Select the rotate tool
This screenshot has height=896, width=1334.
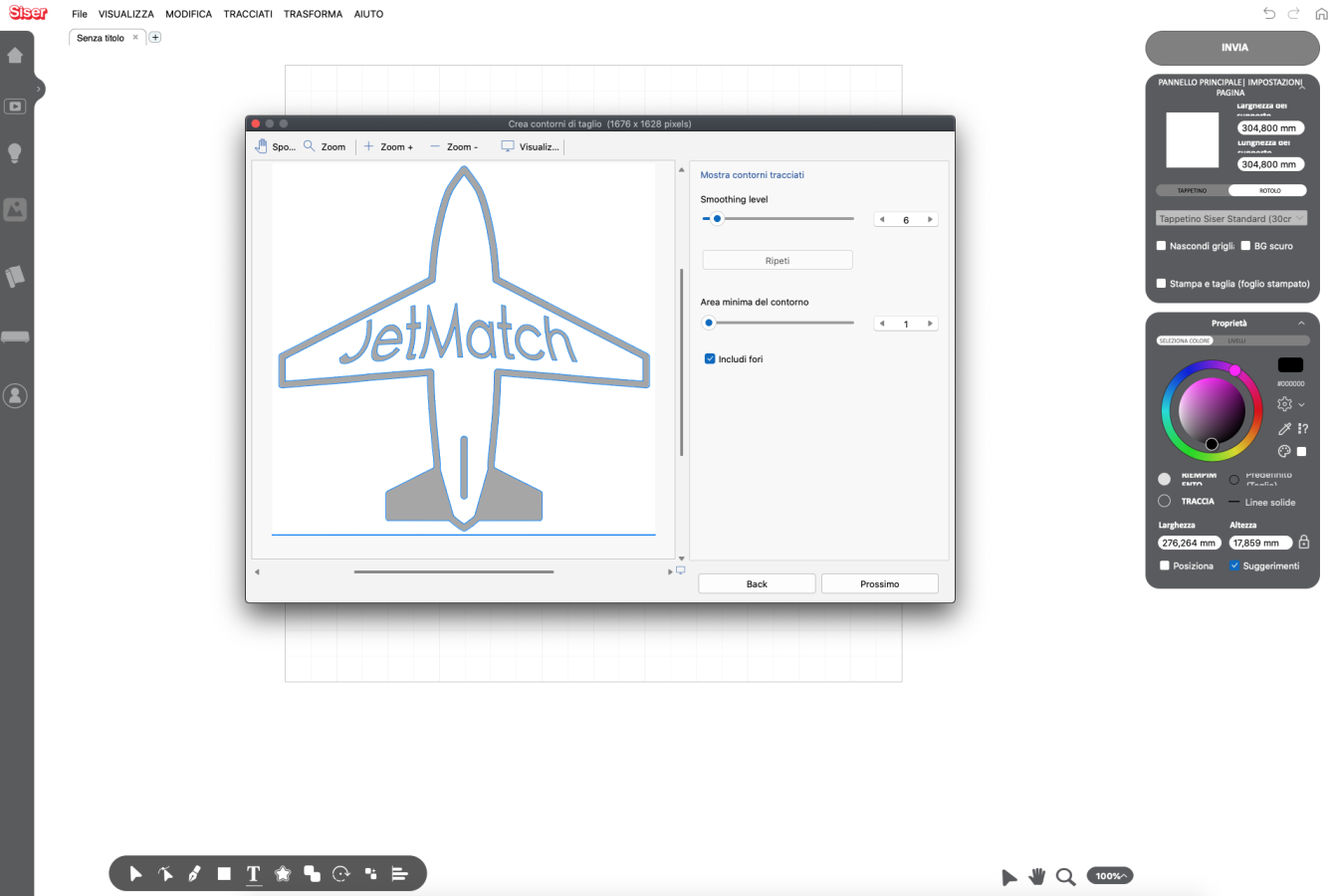pos(341,874)
